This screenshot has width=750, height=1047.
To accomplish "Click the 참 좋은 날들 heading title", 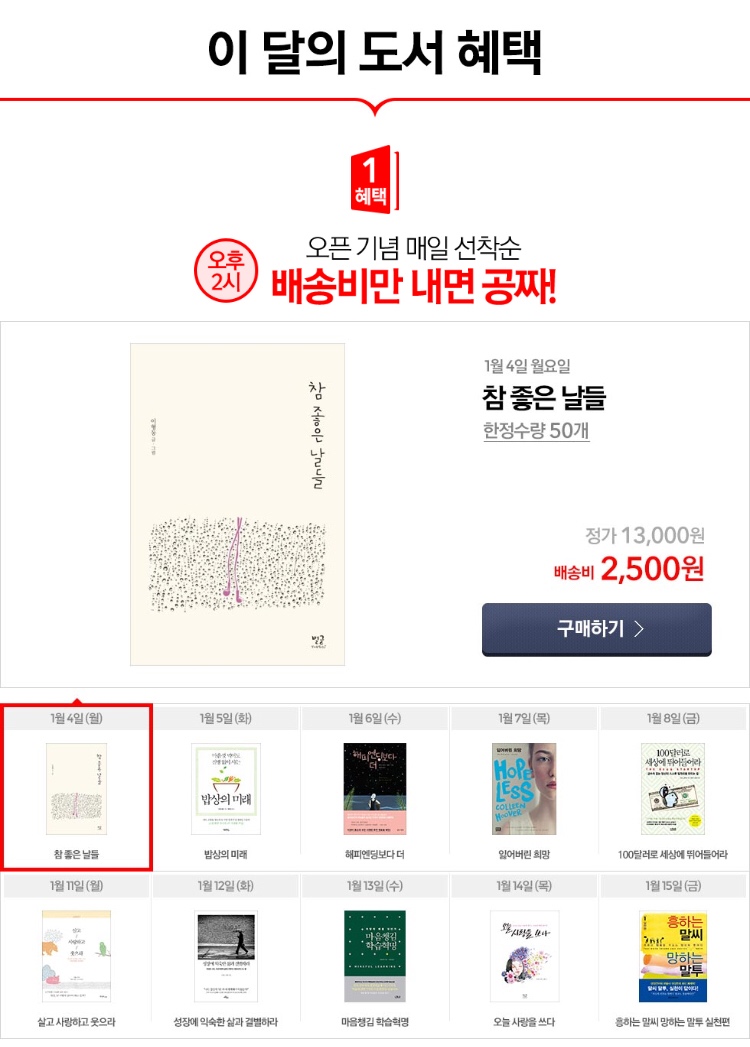I will click(544, 397).
